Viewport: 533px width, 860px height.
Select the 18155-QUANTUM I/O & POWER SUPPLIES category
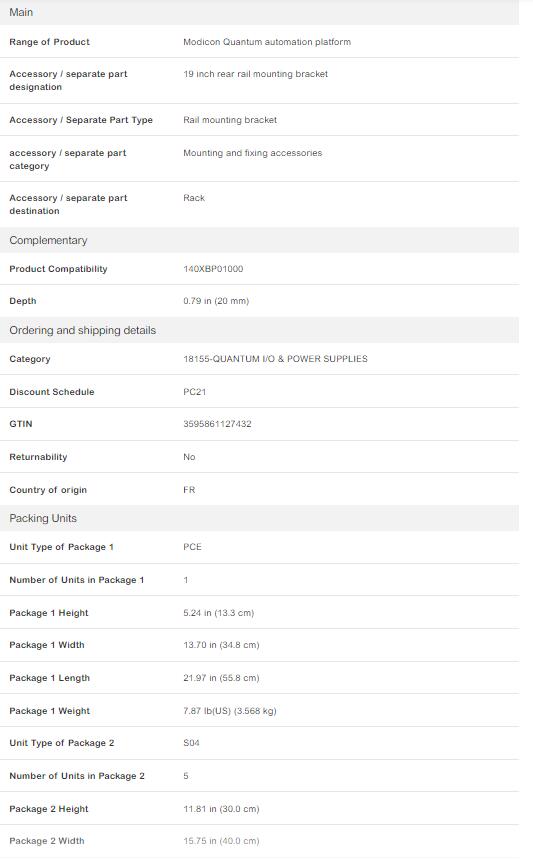275,359
